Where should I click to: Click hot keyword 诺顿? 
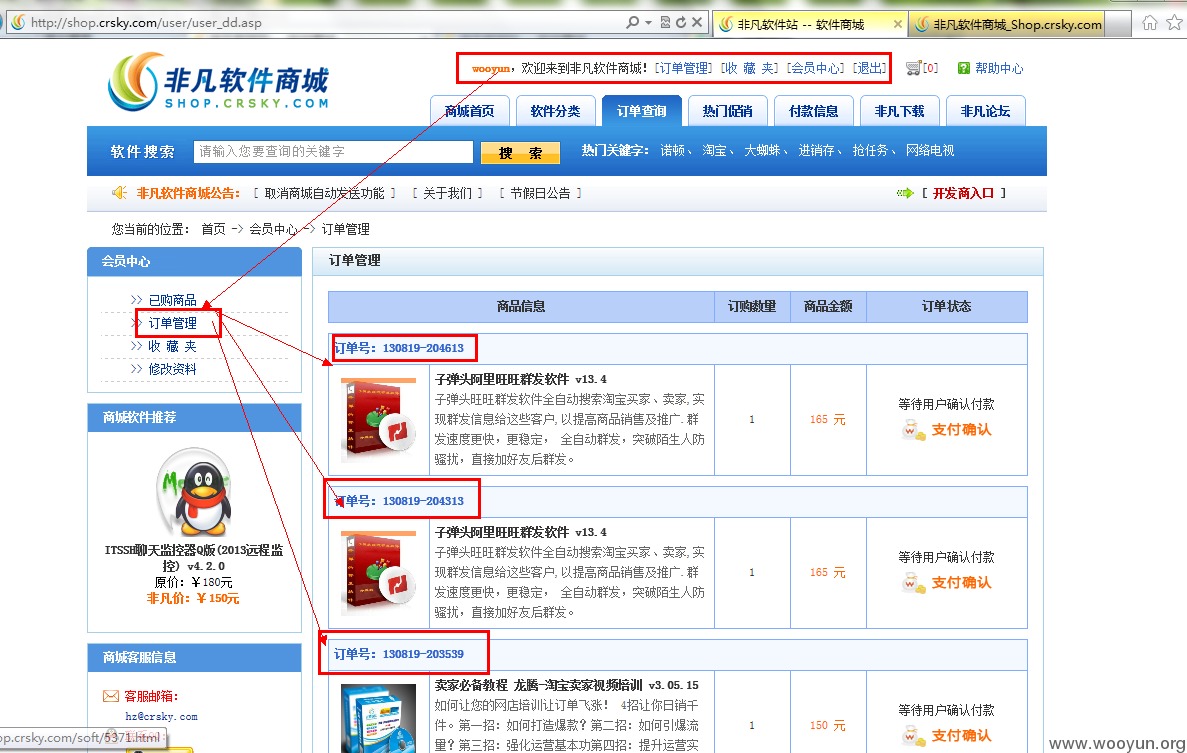point(673,151)
